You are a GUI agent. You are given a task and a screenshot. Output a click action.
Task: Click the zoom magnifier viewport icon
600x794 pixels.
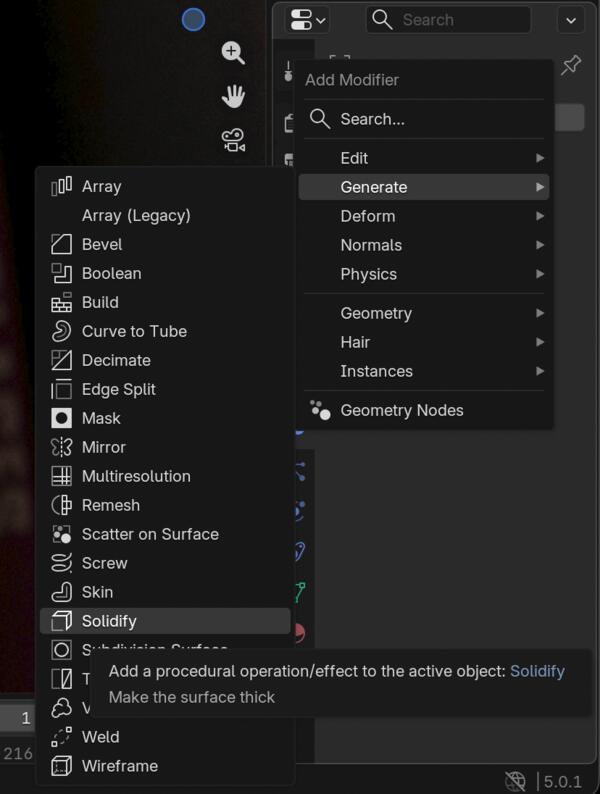click(x=233, y=53)
